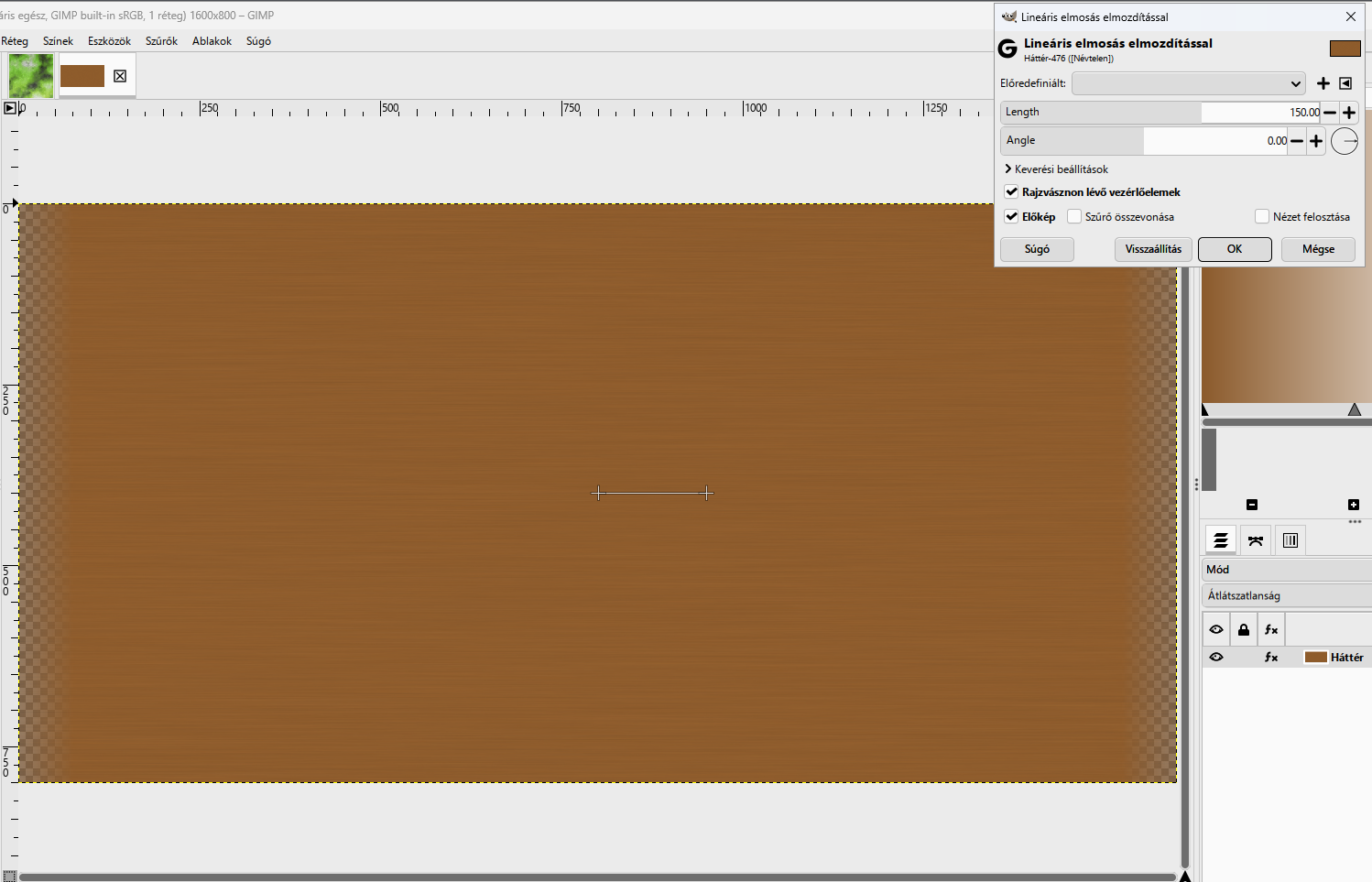The image size is (1372, 882).
Task: Reset filter values with Visszaállítás
Action: (1153, 249)
